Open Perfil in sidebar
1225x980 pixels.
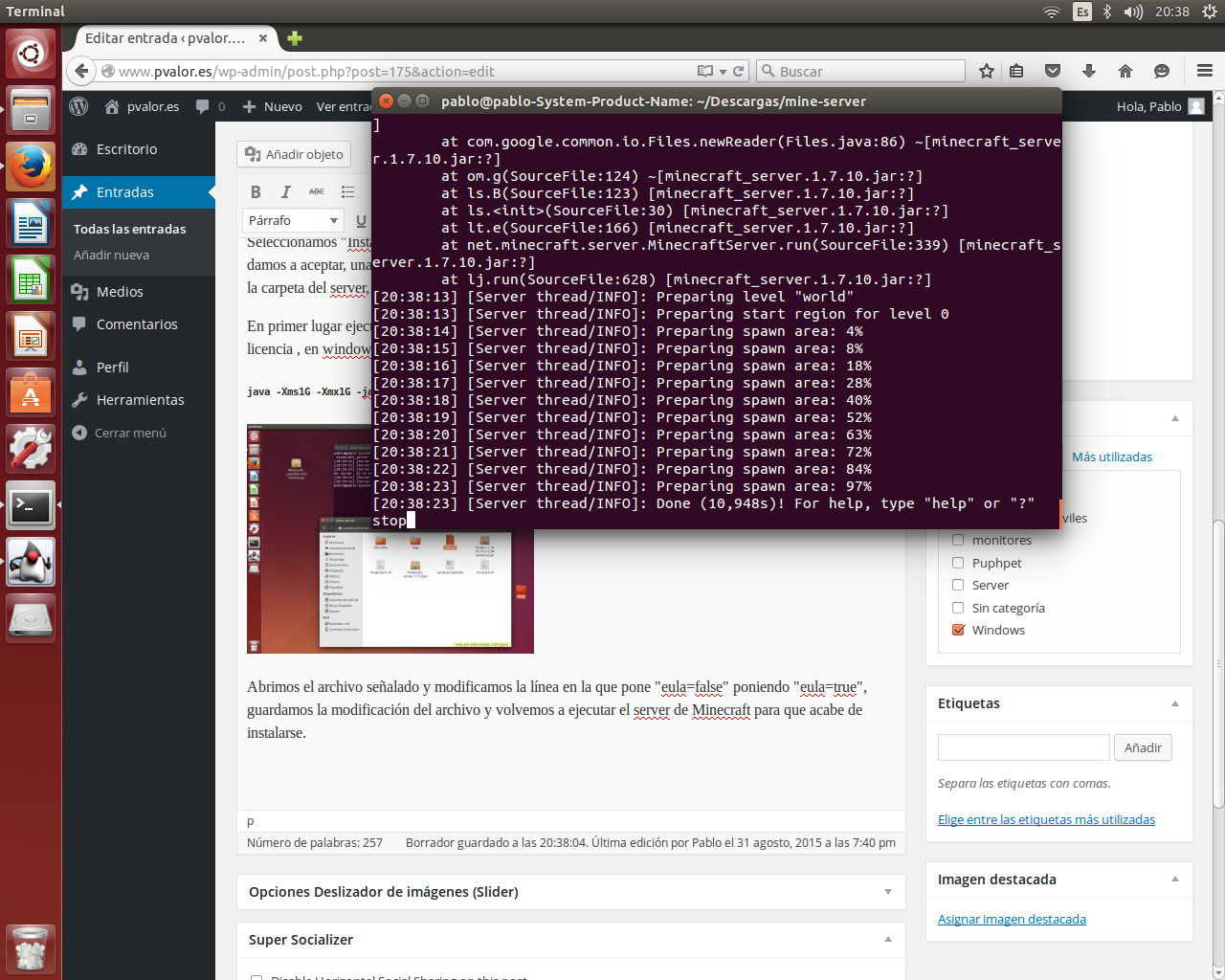tap(112, 367)
